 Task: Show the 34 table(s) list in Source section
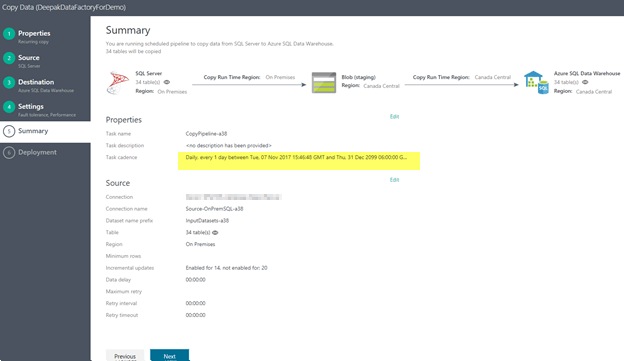tap(215, 232)
